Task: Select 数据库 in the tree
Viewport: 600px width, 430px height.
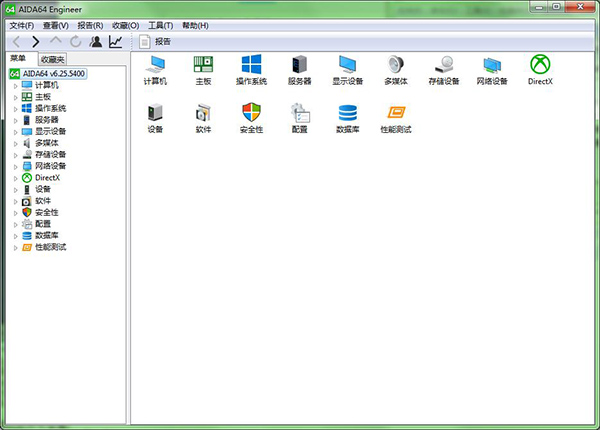Action: point(47,236)
